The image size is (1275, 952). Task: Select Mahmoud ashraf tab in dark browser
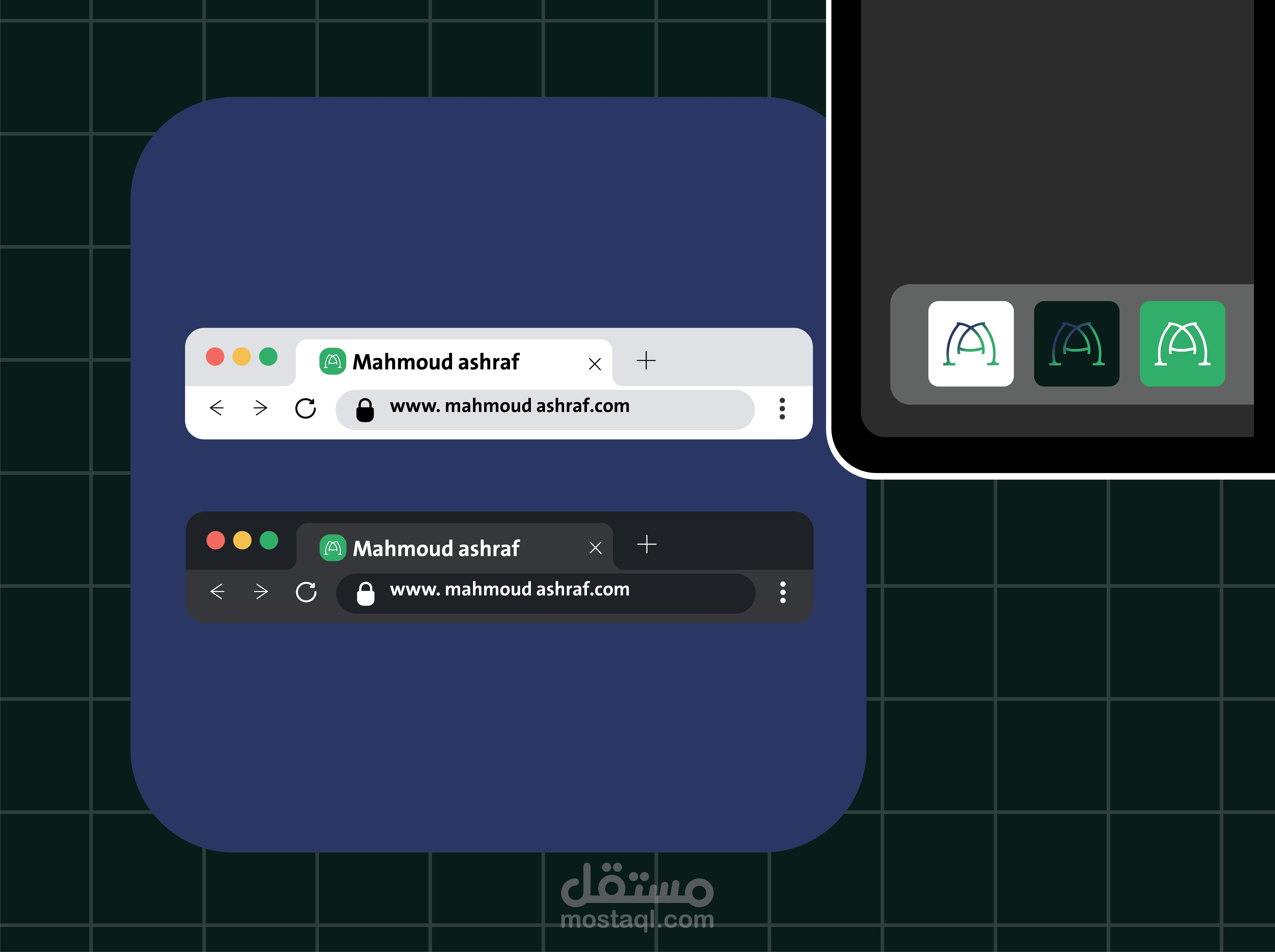tap(436, 548)
